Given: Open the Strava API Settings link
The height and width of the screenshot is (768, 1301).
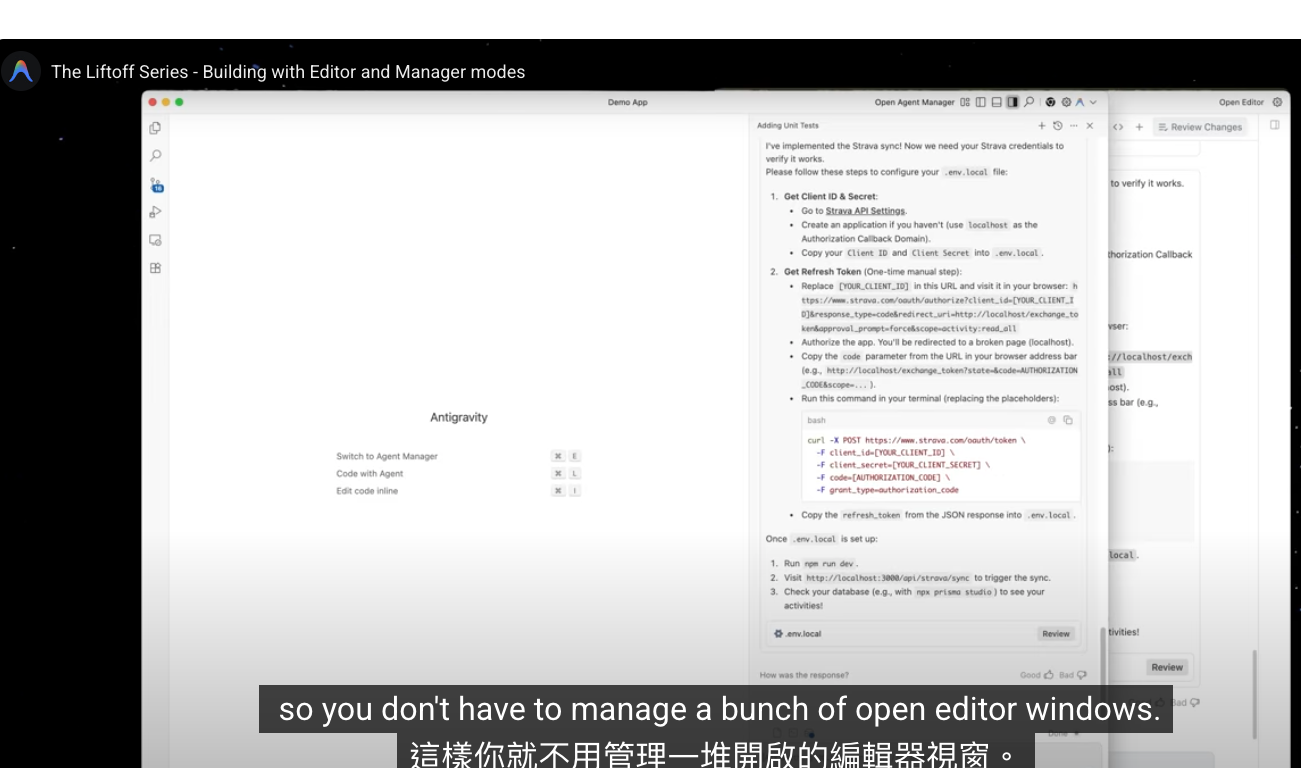Looking at the screenshot, I should (865, 211).
